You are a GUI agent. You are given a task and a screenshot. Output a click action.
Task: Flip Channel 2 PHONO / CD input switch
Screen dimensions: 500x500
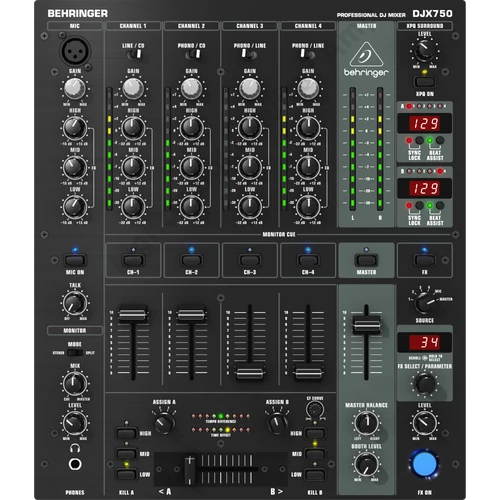(x=193, y=54)
